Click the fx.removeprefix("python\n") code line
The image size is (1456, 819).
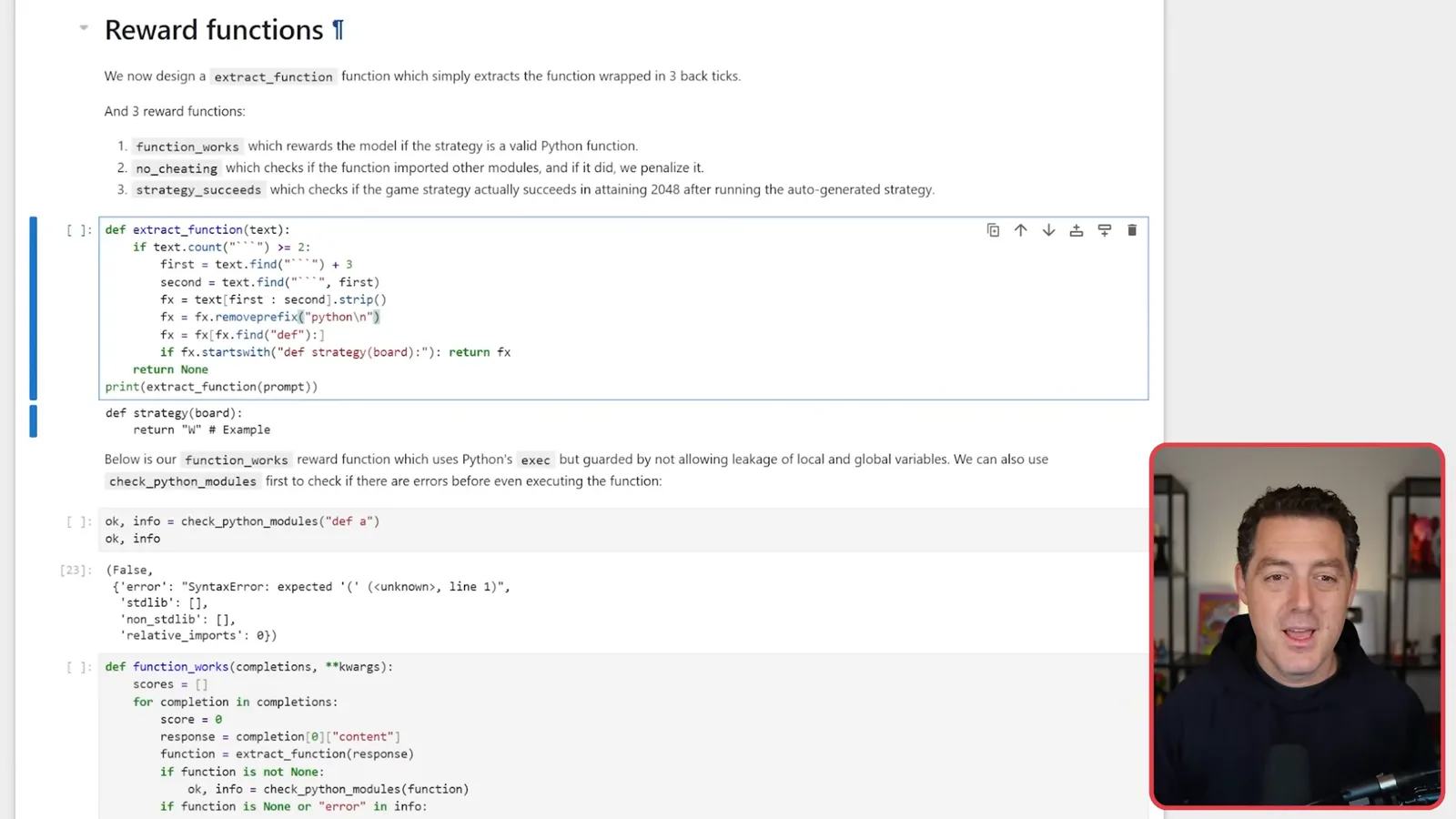pyautogui.click(x=270, y=317)
